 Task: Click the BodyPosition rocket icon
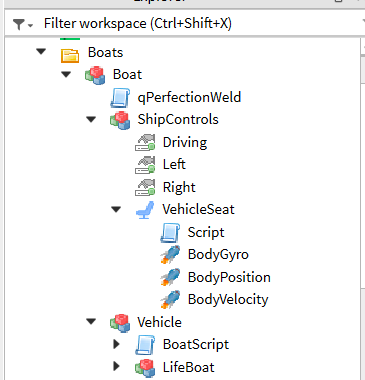(x=170, y=277)
